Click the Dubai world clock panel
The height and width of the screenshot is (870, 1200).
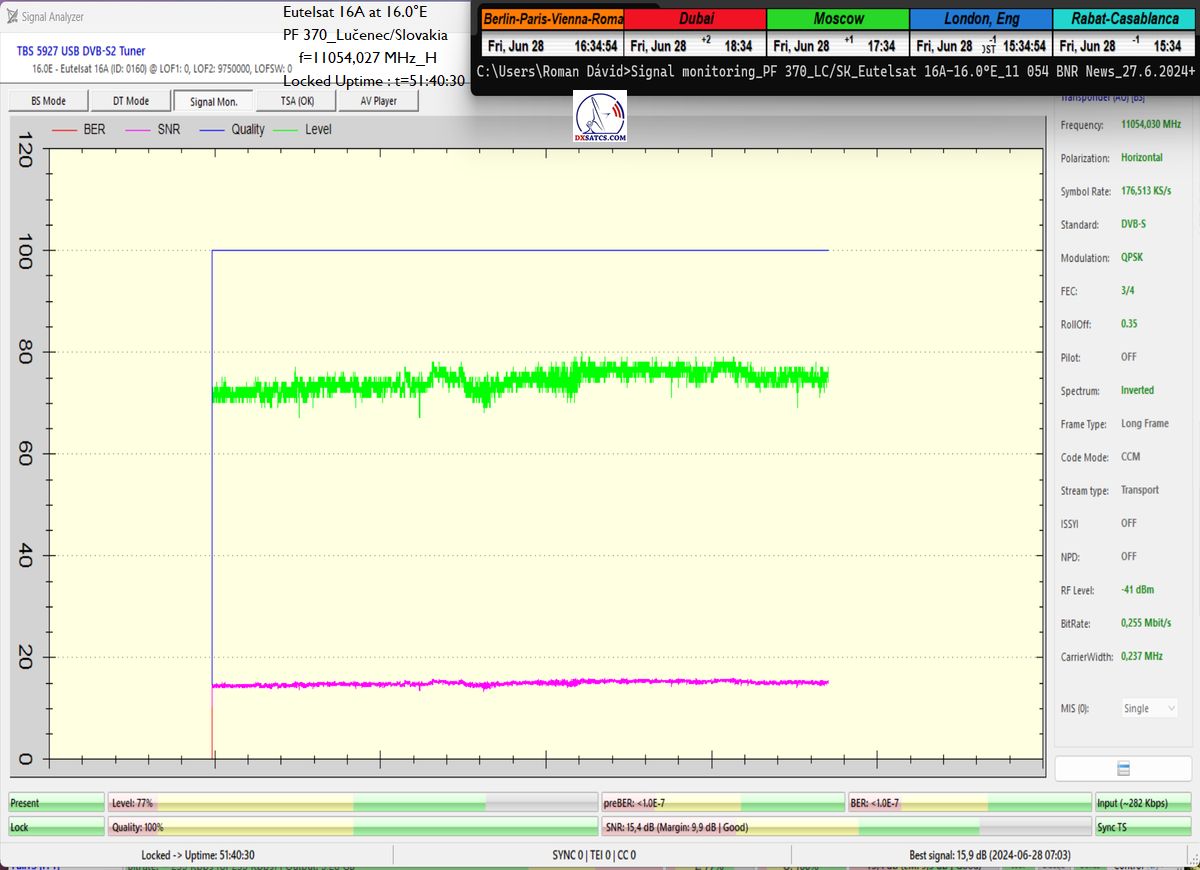point(695,33)
